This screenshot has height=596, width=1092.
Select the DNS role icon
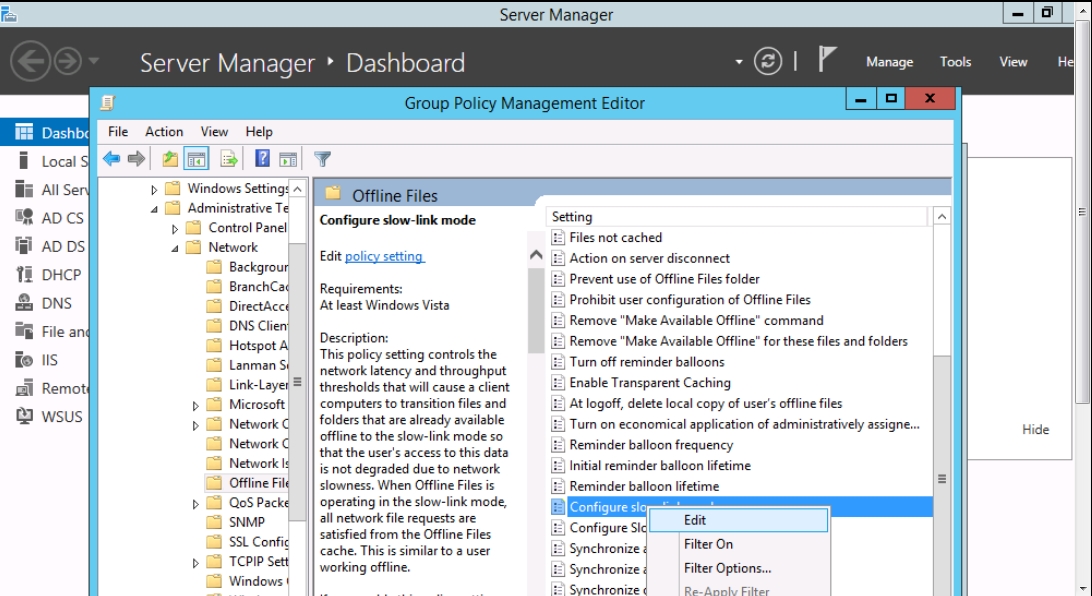pyautogui.click(x=24, y=303)
